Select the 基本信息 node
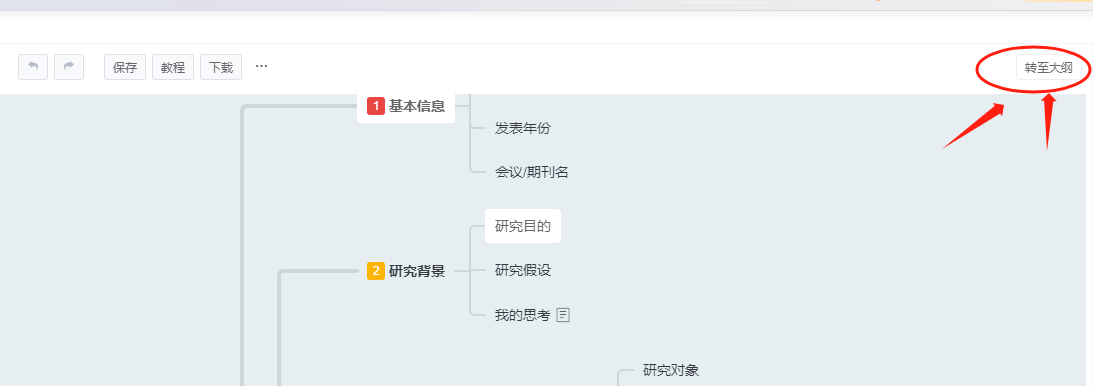This screenshot has width=1093, height=386. click(x=406, y=106)
